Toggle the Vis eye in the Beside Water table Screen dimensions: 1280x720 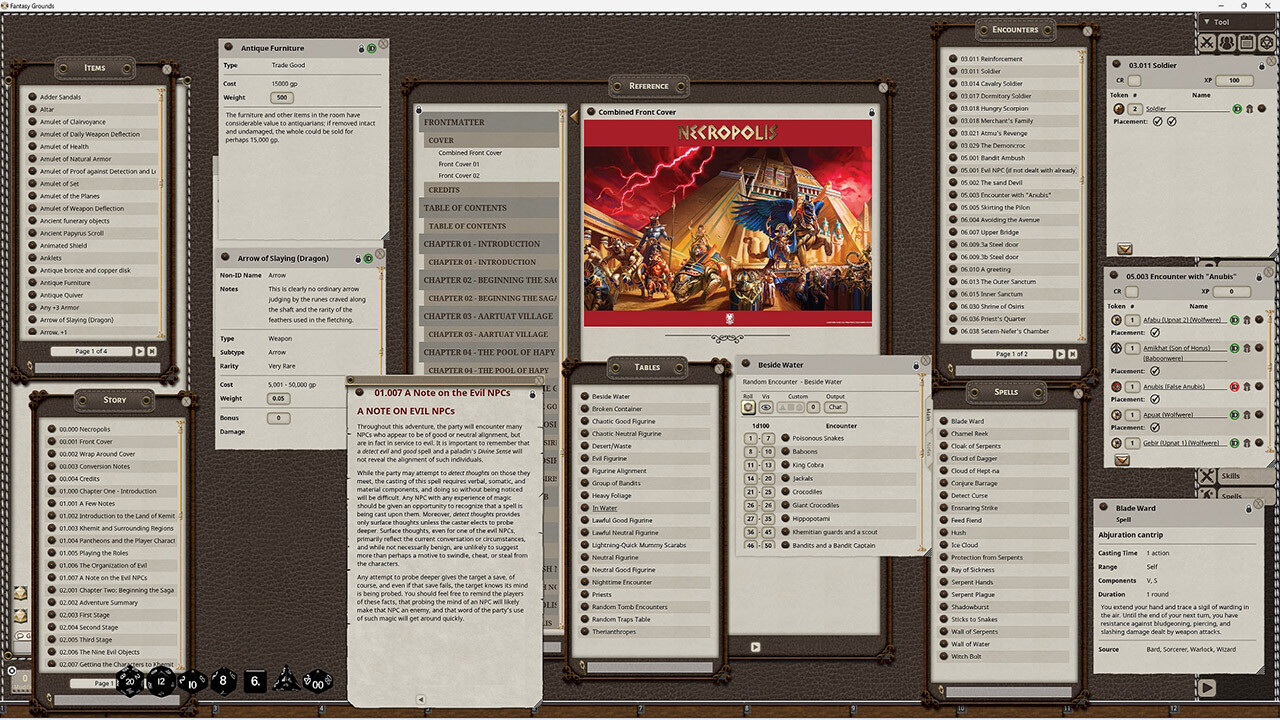(x=767, y=407)
